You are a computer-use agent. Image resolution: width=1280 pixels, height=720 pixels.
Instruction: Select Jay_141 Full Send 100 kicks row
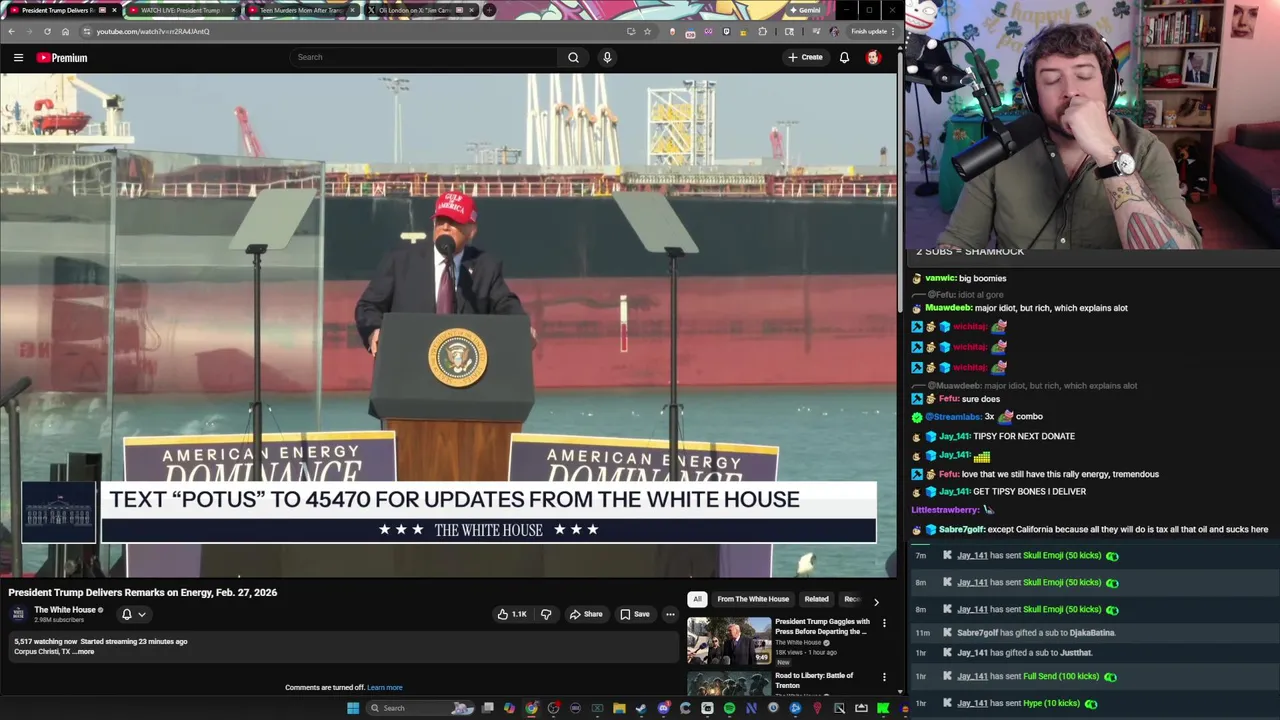coord(1094,677)
